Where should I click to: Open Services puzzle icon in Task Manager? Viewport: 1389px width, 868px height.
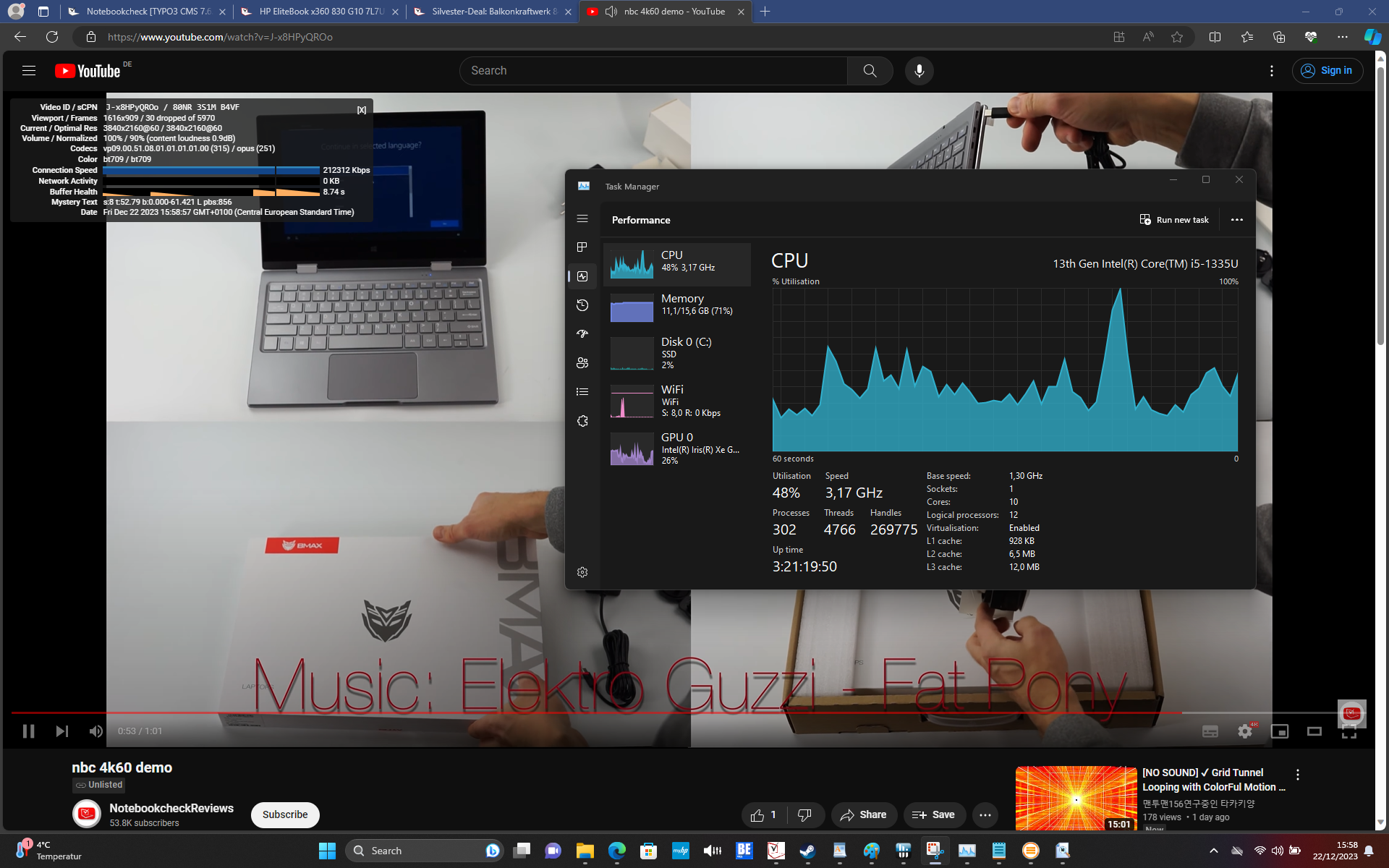[582, 421]
